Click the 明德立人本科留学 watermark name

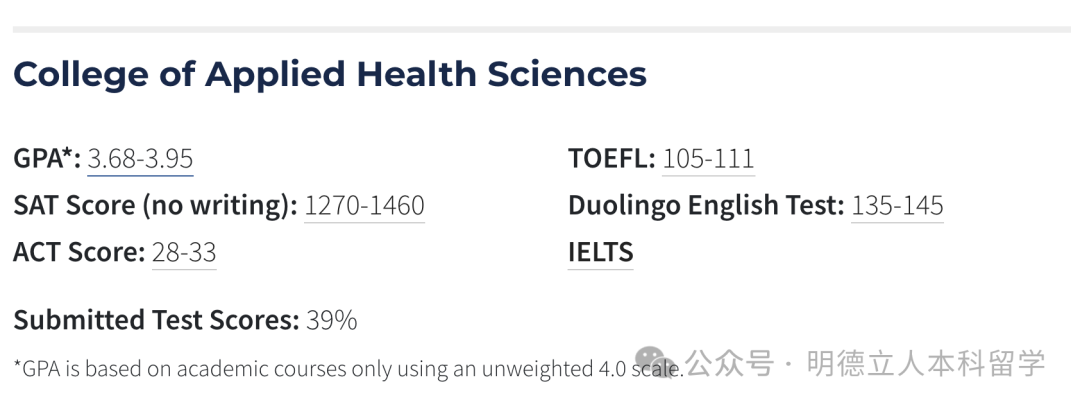(925, 362)
